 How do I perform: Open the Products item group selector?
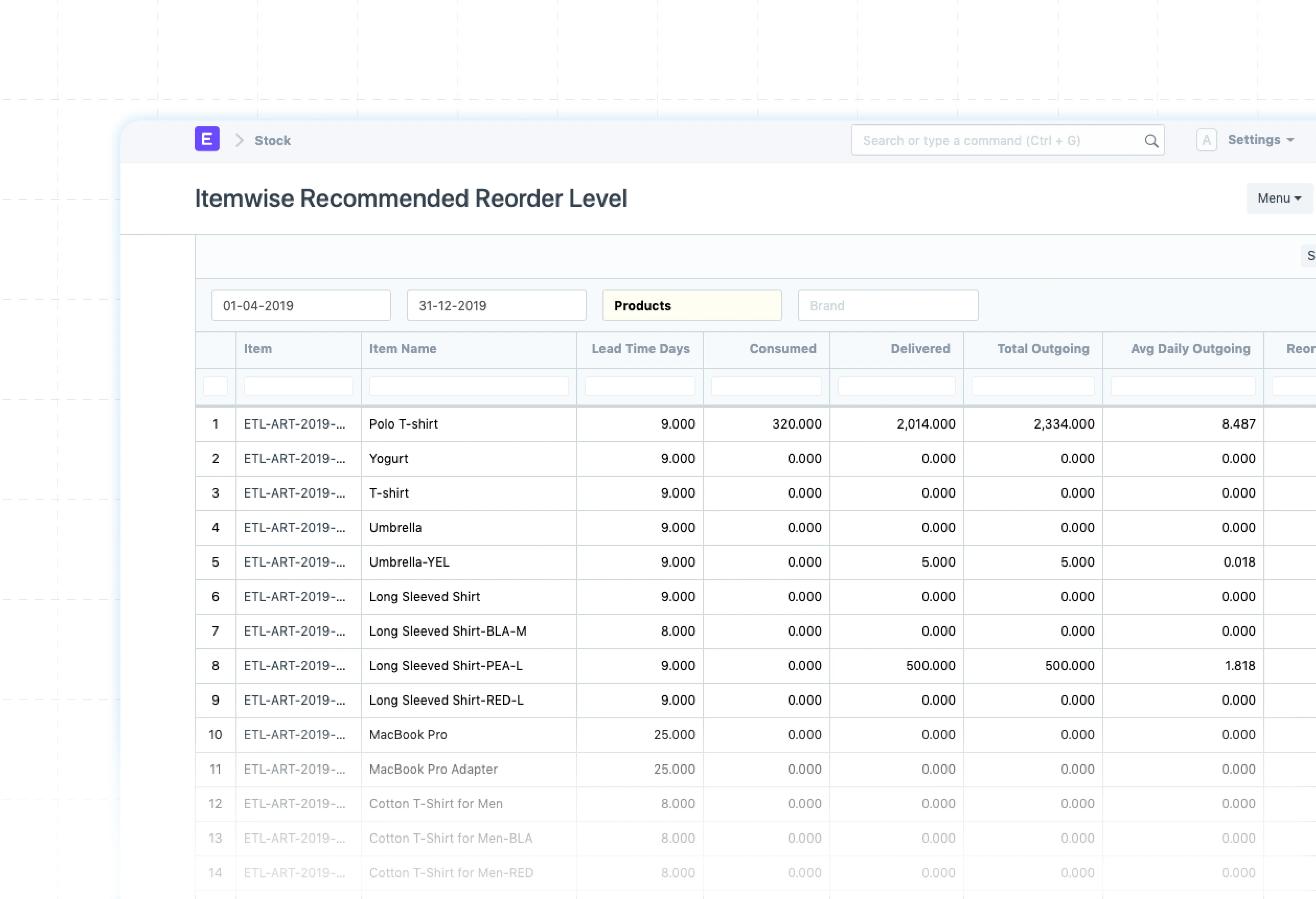(x=692, y=305)
